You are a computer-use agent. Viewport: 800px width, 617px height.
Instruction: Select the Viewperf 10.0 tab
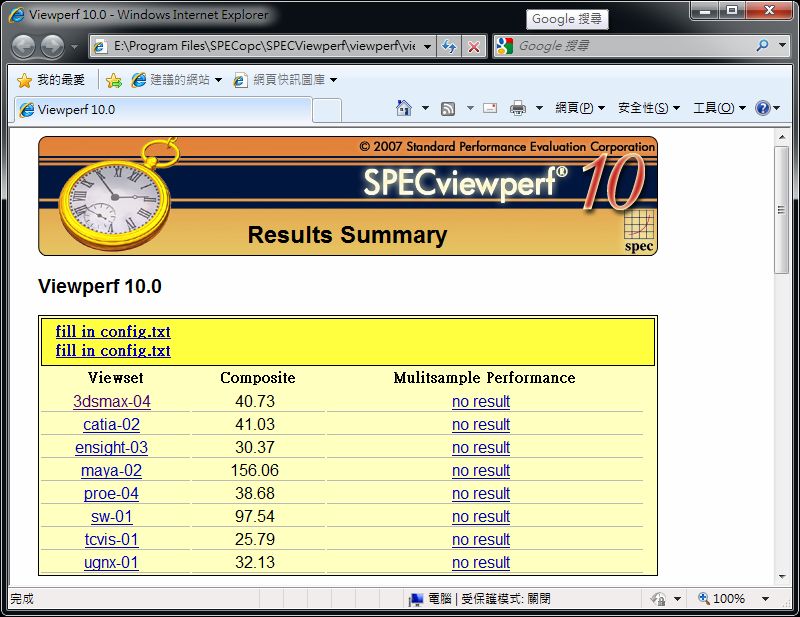click(x=162, y=110)
